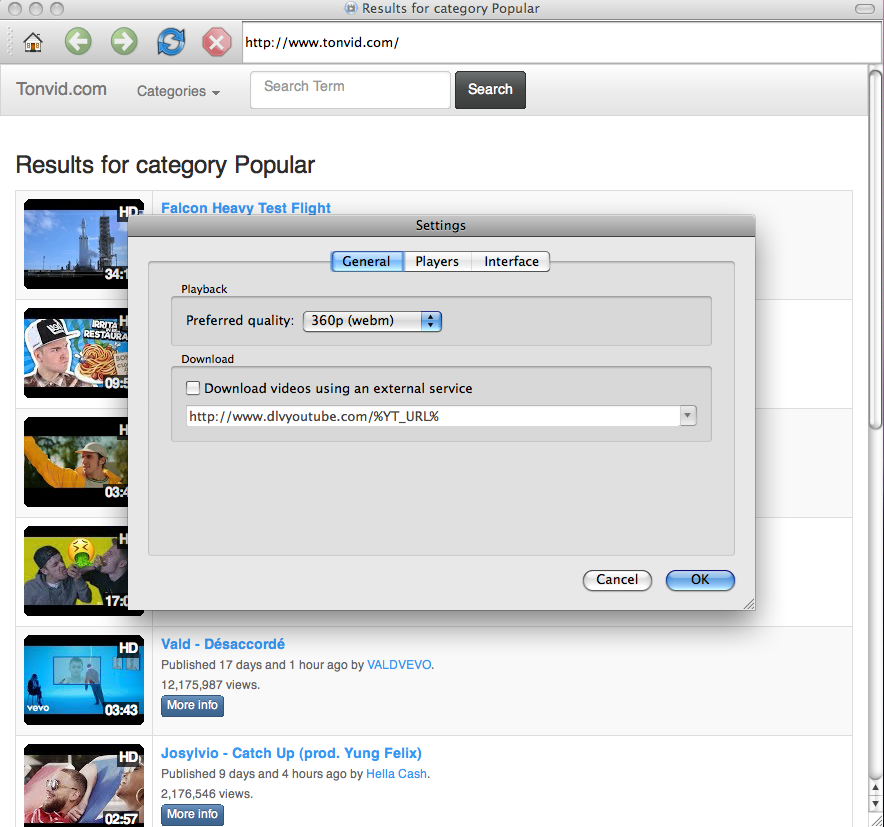
Task: Enable Download videos using an external service
Action: click(x=193, y=388)
